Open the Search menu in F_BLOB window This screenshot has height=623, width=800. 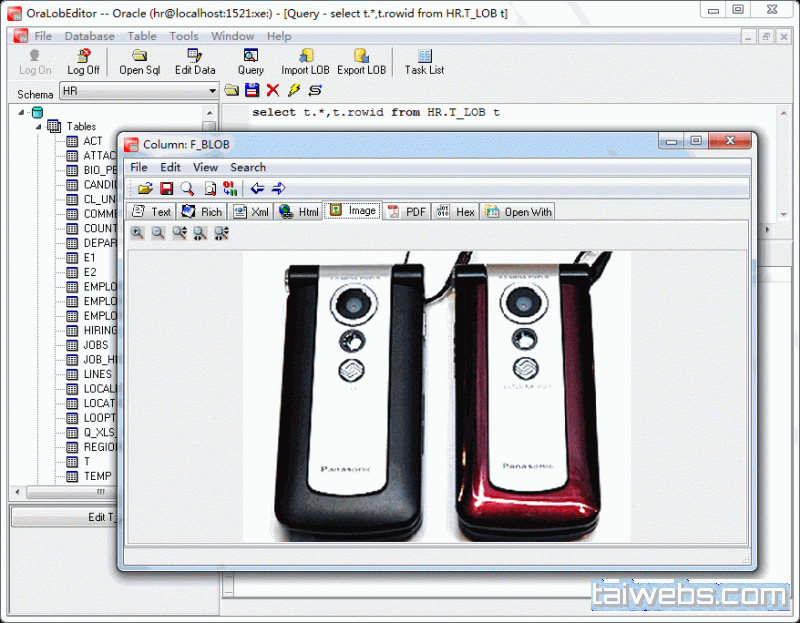click(248, 167)
